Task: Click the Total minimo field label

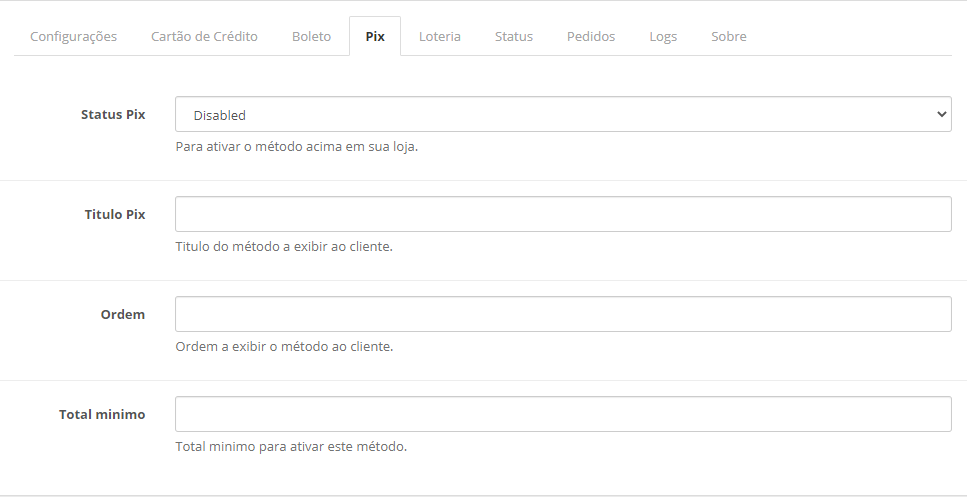Action: 102,414
